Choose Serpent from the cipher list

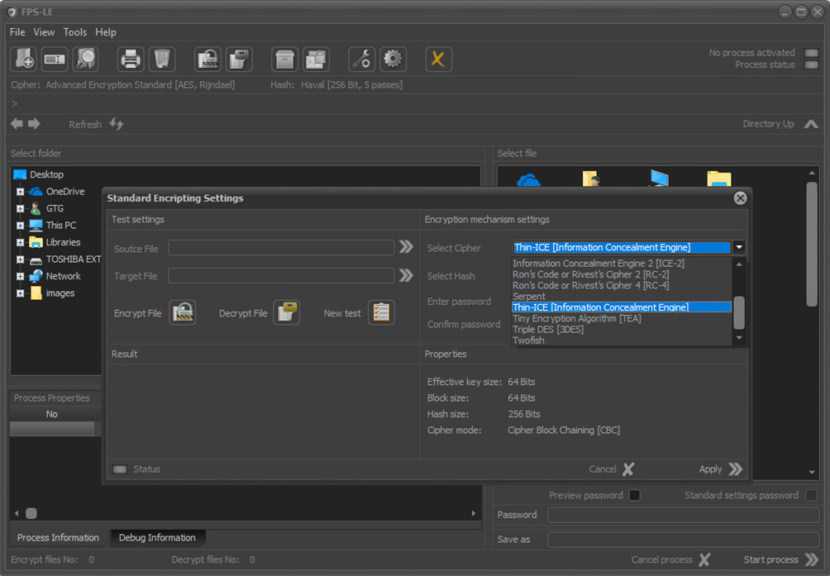click(x=529, y=296)
